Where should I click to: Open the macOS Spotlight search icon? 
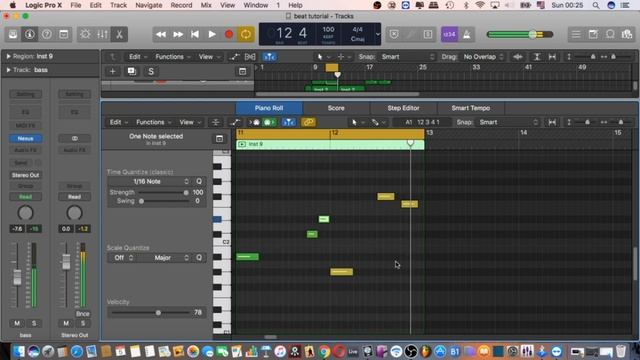[596, 5]
